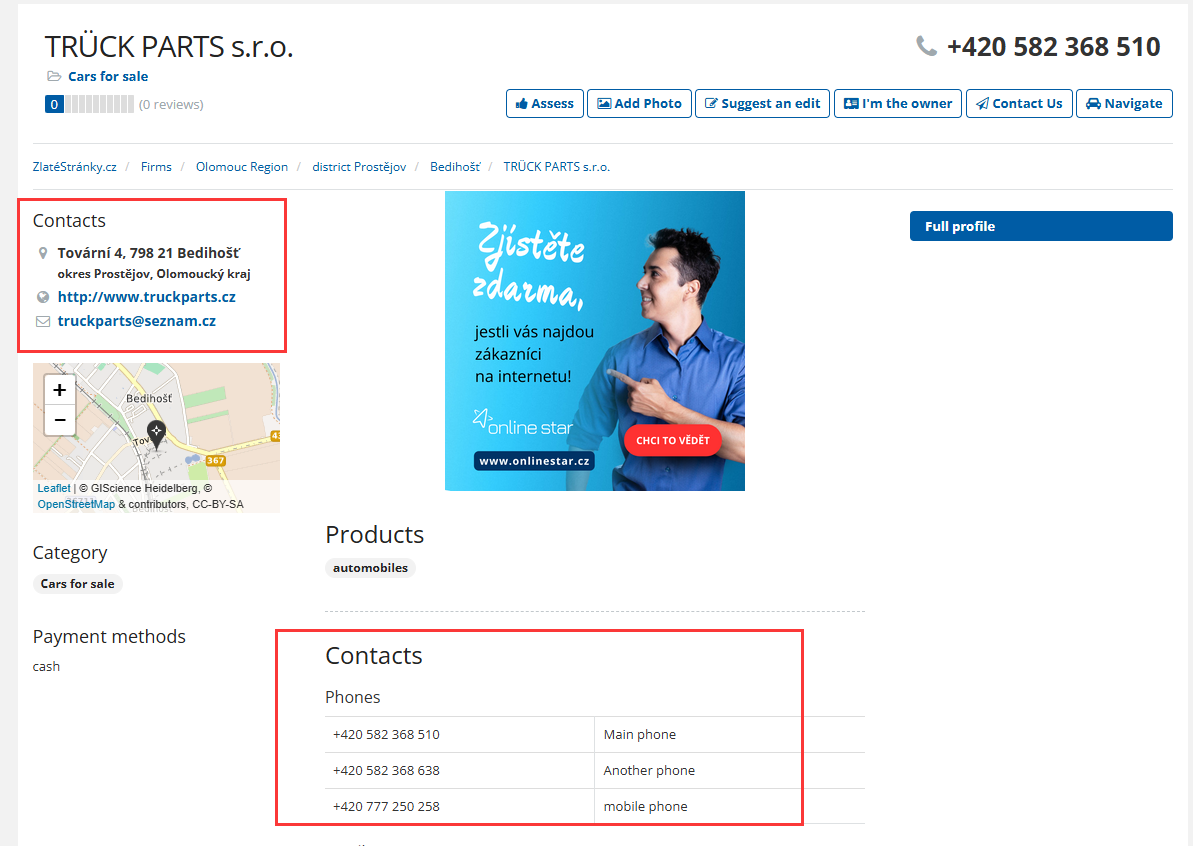Screen dimensions: 1193x846
Task: Go to ZlatéStránky.cz breadcrumb
Action: (x=75, y=167)
